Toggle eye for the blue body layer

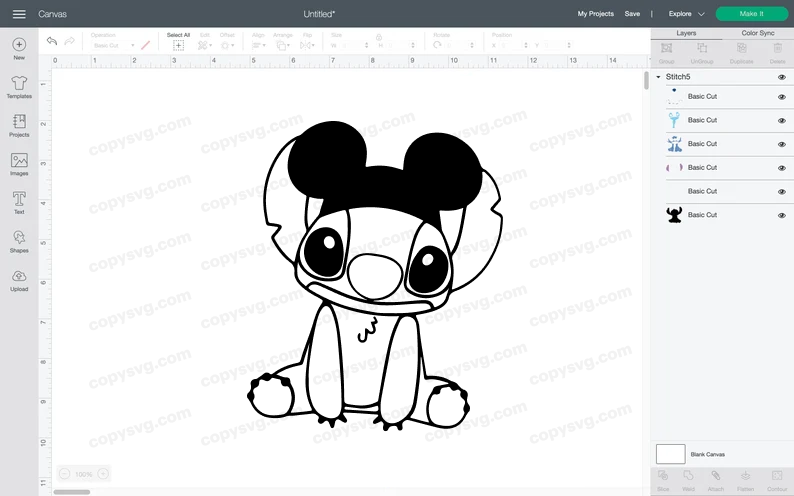[x=782, y=144]
